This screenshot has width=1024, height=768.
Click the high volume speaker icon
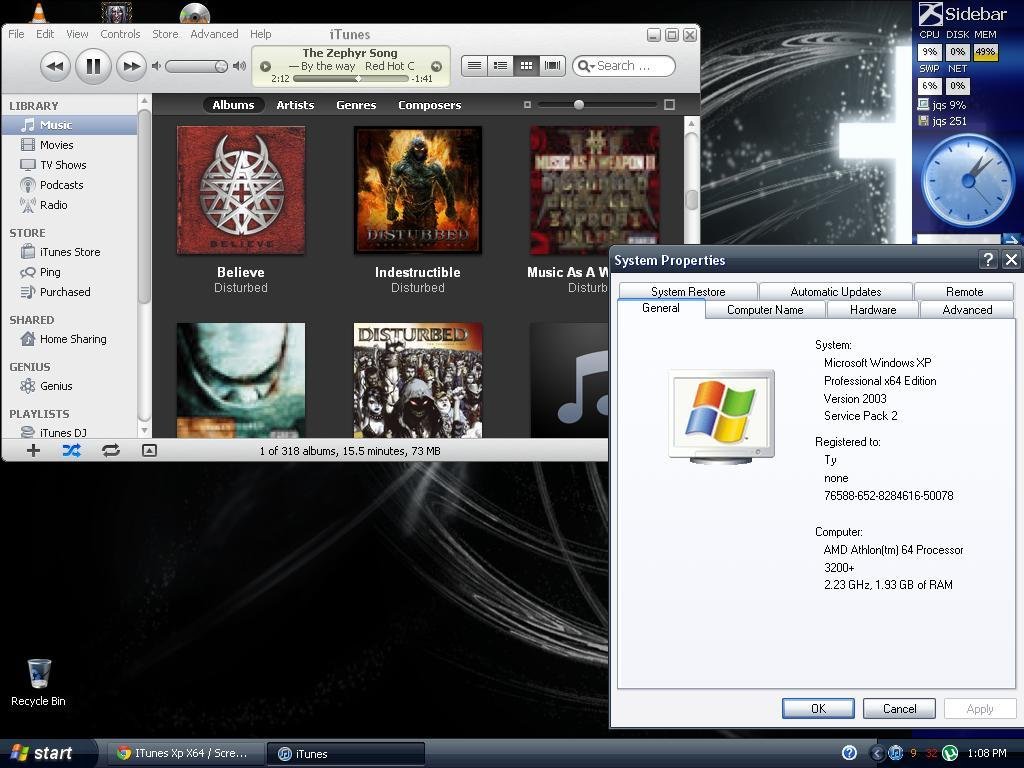pyautogui.click(x=240, y=66)
